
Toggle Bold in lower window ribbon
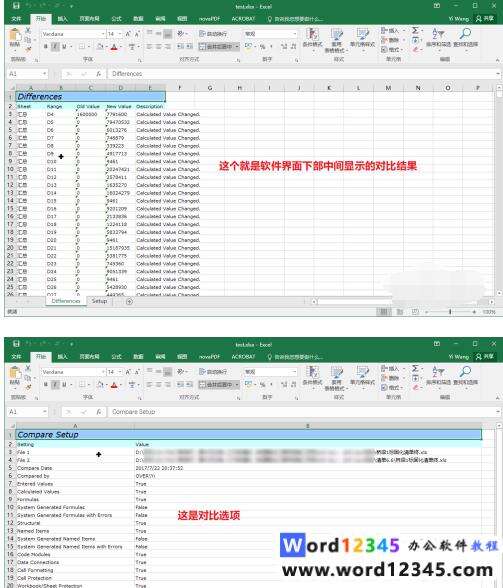click(46, 385)
